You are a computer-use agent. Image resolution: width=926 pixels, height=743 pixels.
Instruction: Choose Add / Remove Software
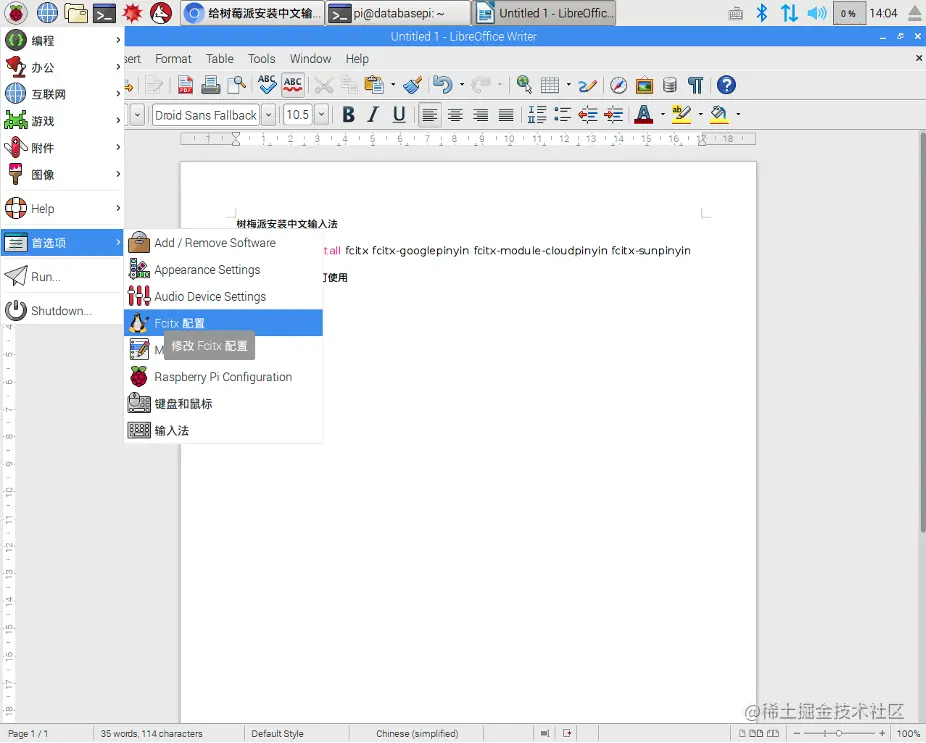(223, 243)
